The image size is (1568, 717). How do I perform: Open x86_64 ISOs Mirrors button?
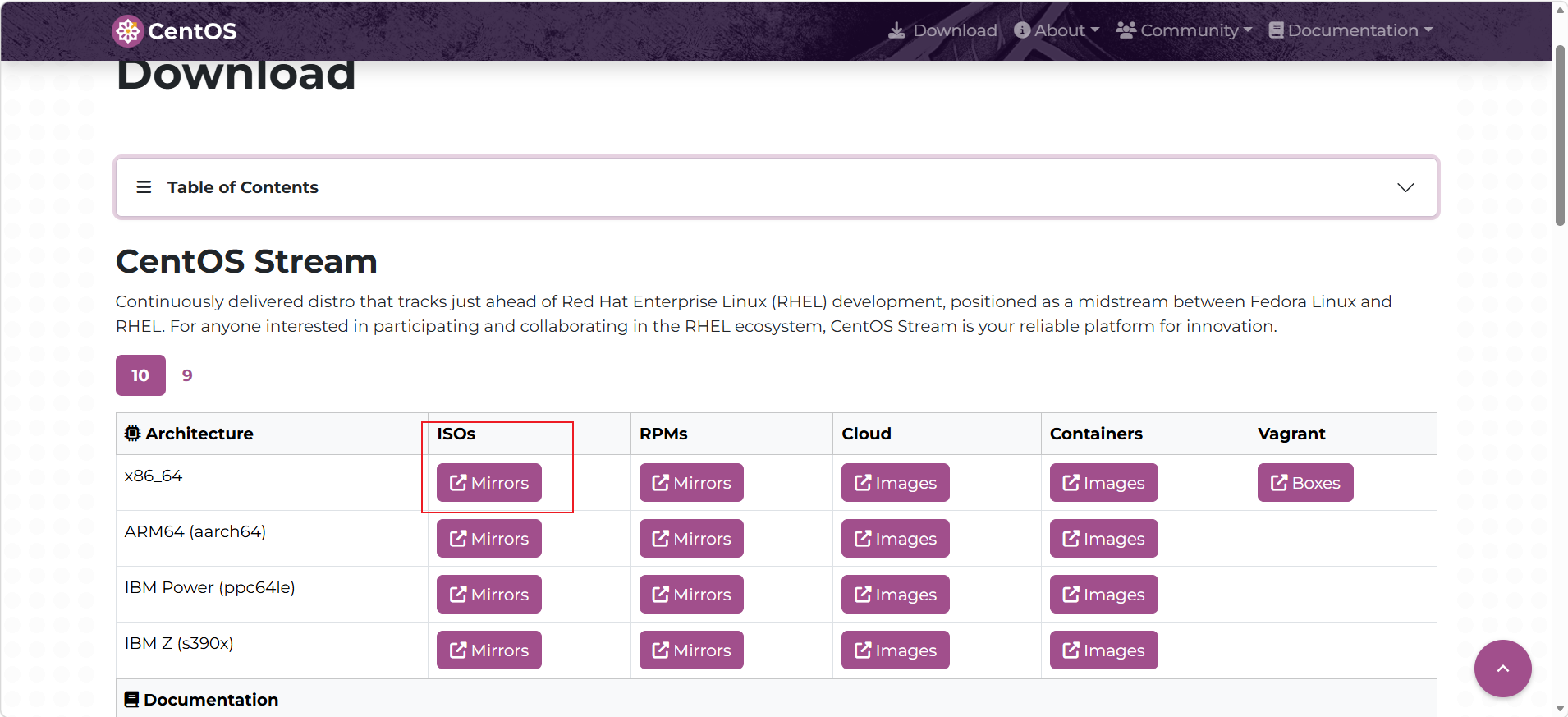[489, 483]
